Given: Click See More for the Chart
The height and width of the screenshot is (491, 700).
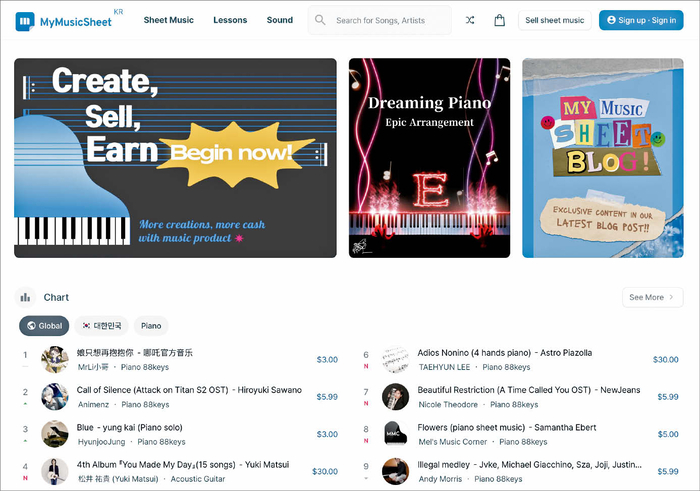Looking at the screenshot, I should pos(652,297).
